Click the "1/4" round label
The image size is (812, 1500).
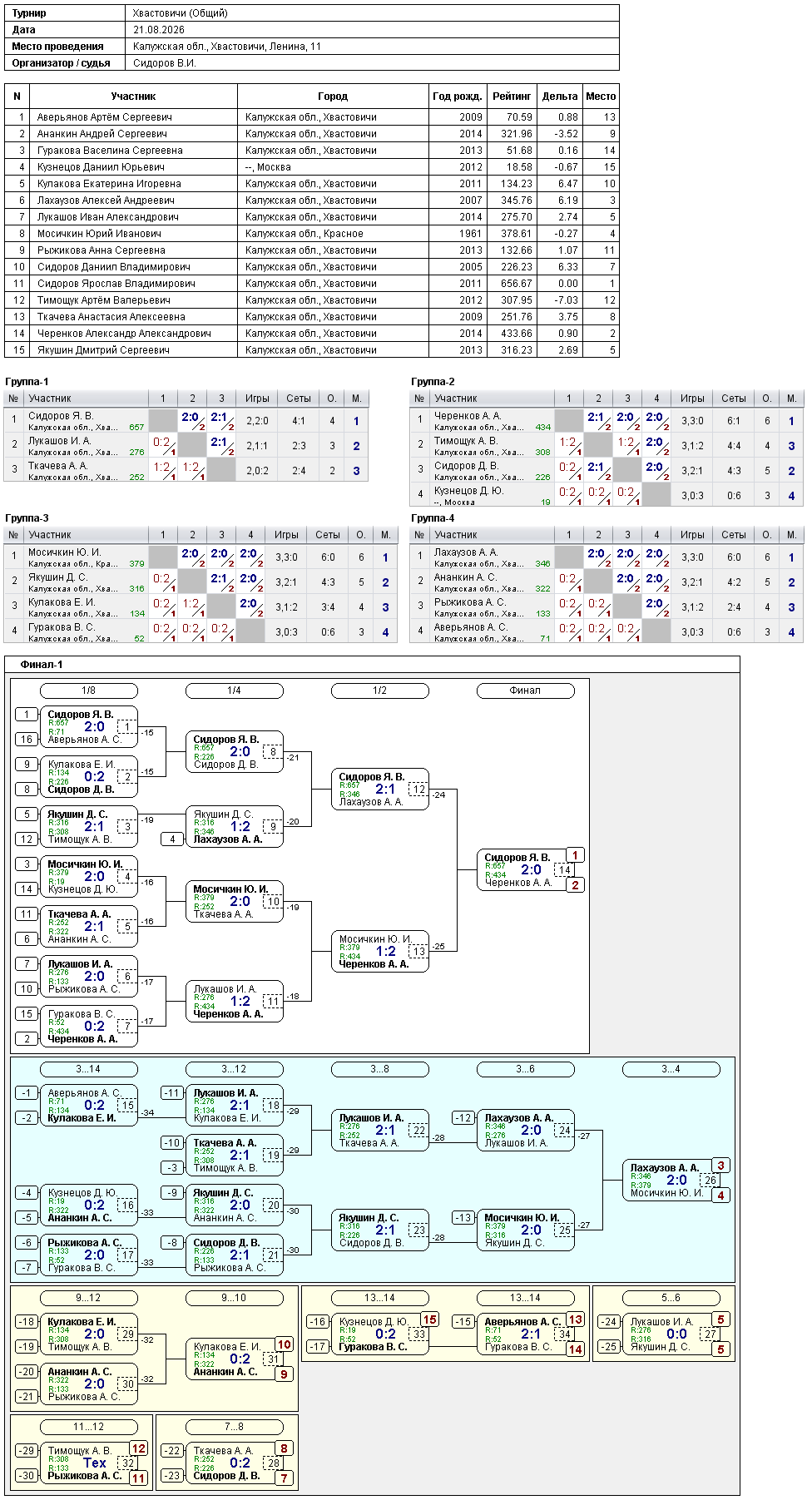(x=235, y=691)
